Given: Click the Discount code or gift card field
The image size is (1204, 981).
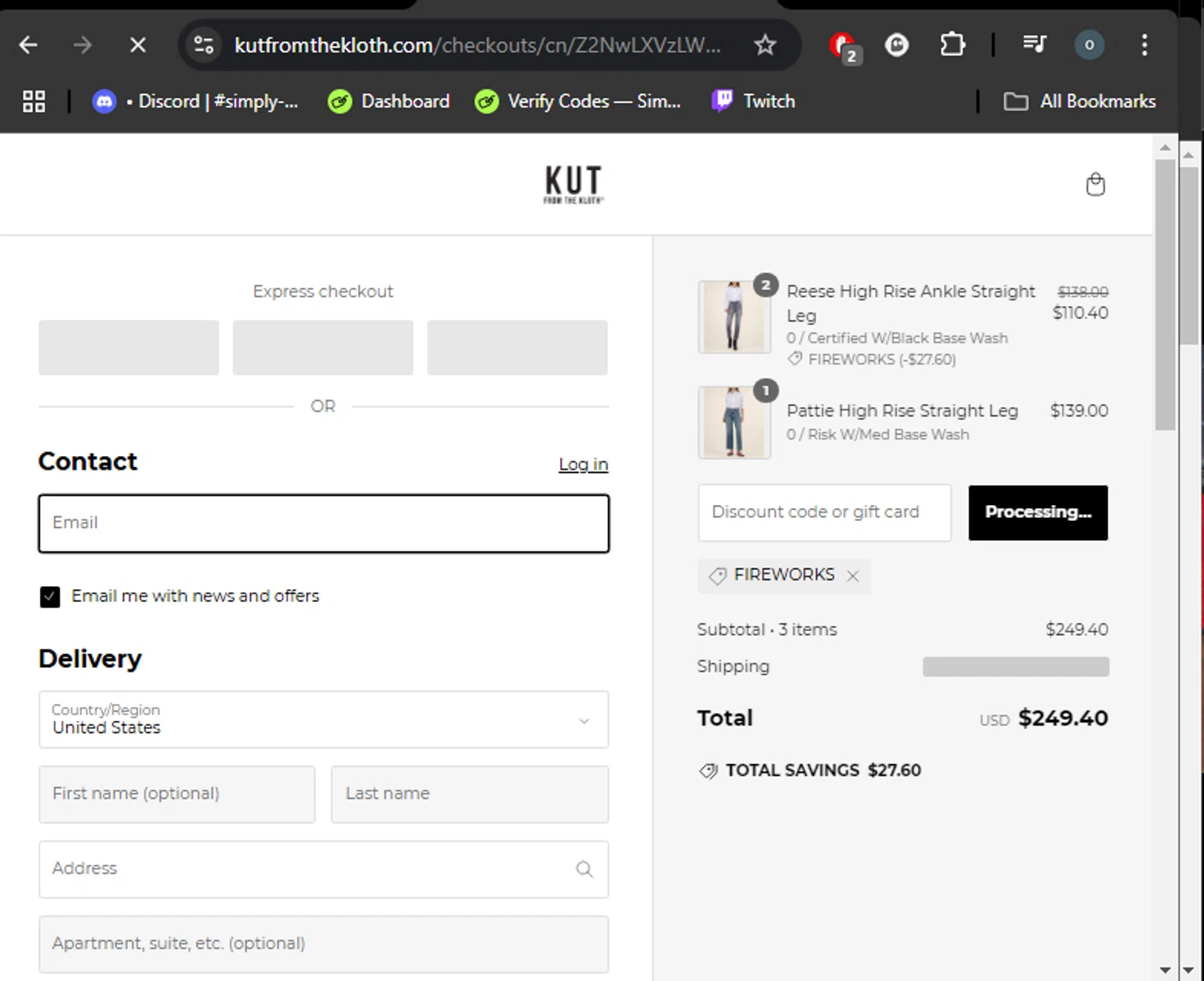Looking at the screenshot, I should click(x=824, y=512).
